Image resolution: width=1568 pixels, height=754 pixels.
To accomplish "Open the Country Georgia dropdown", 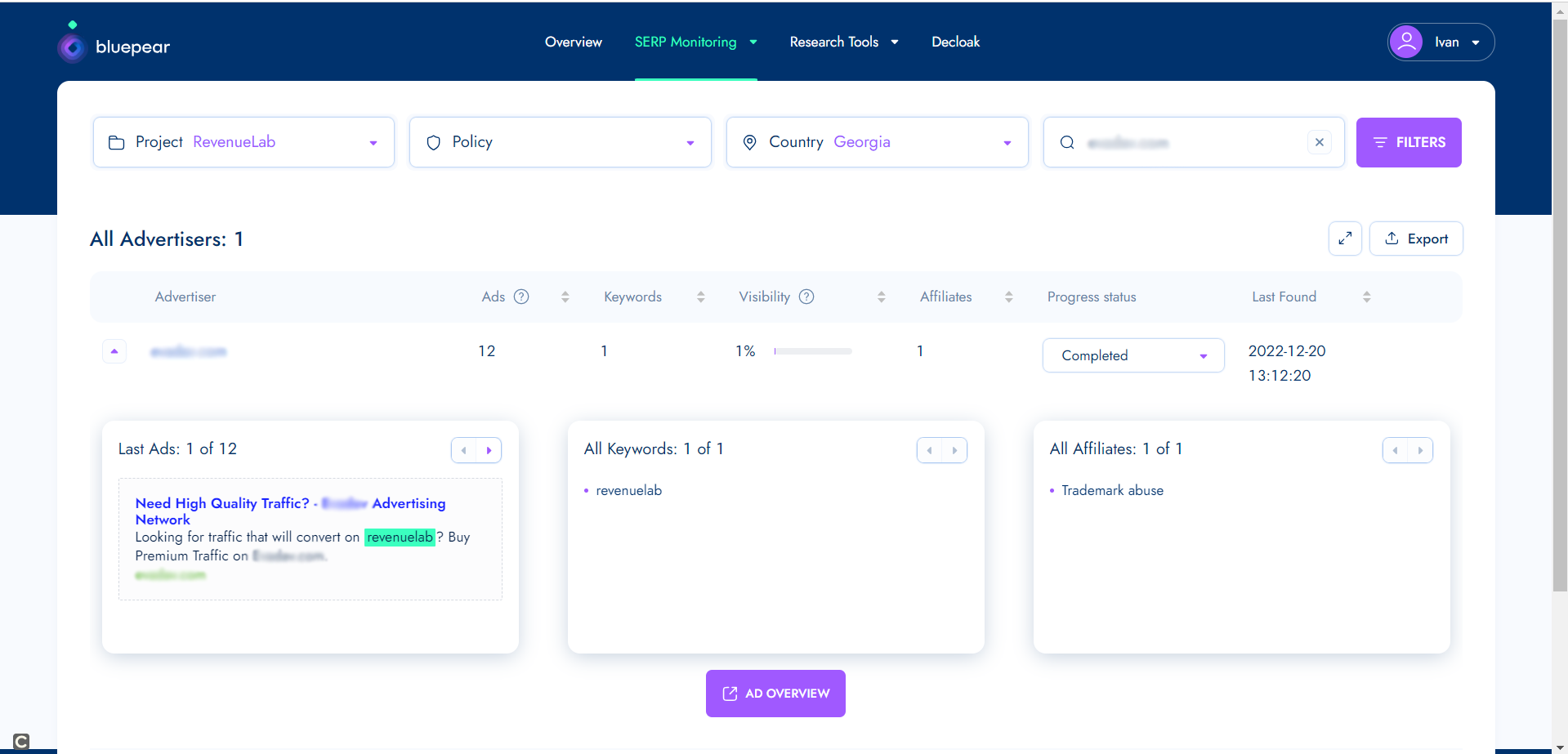I will 877,142.
